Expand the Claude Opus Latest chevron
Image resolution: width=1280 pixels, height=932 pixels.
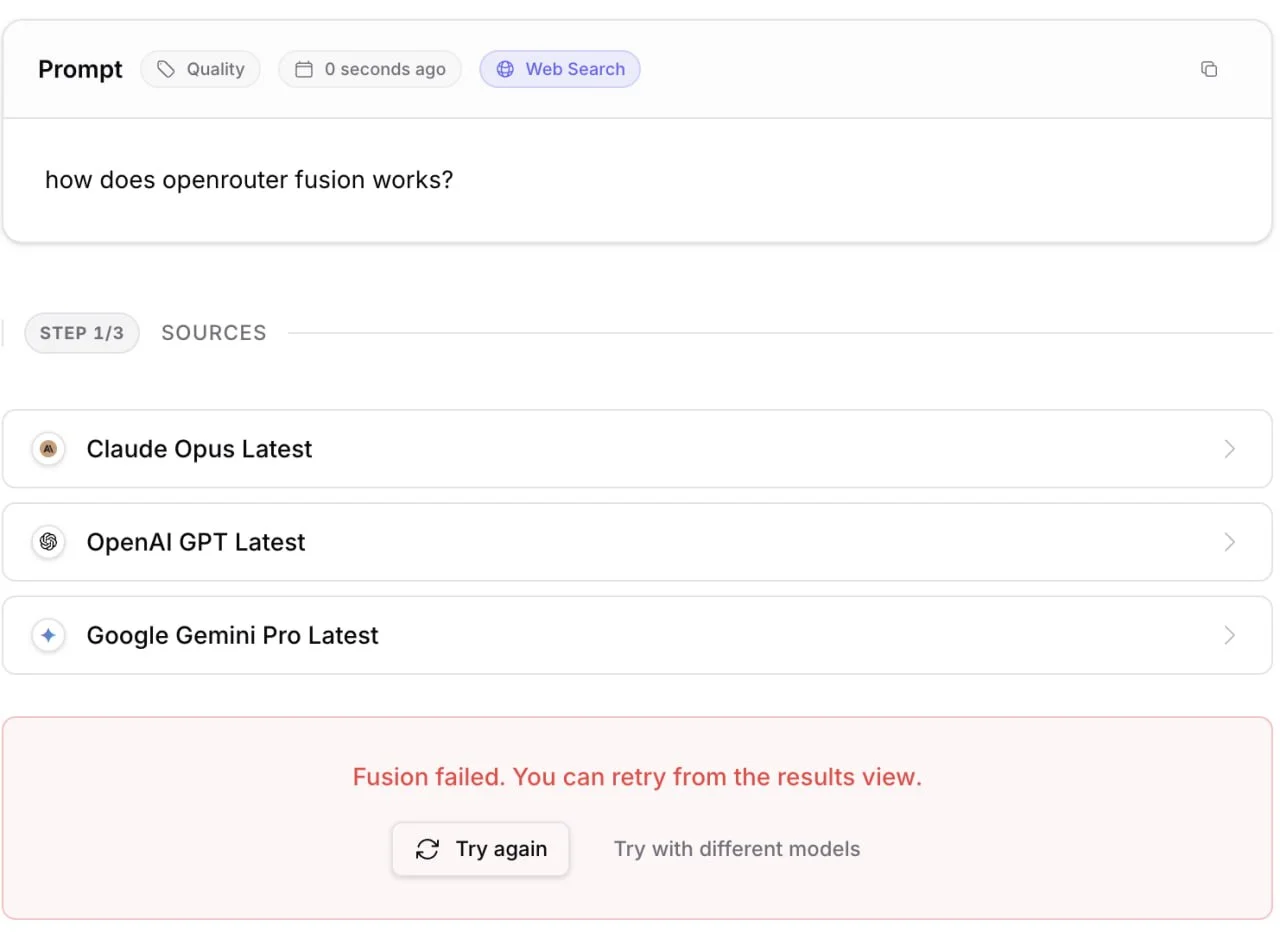pyautogui.click(x=1230, y=449)
